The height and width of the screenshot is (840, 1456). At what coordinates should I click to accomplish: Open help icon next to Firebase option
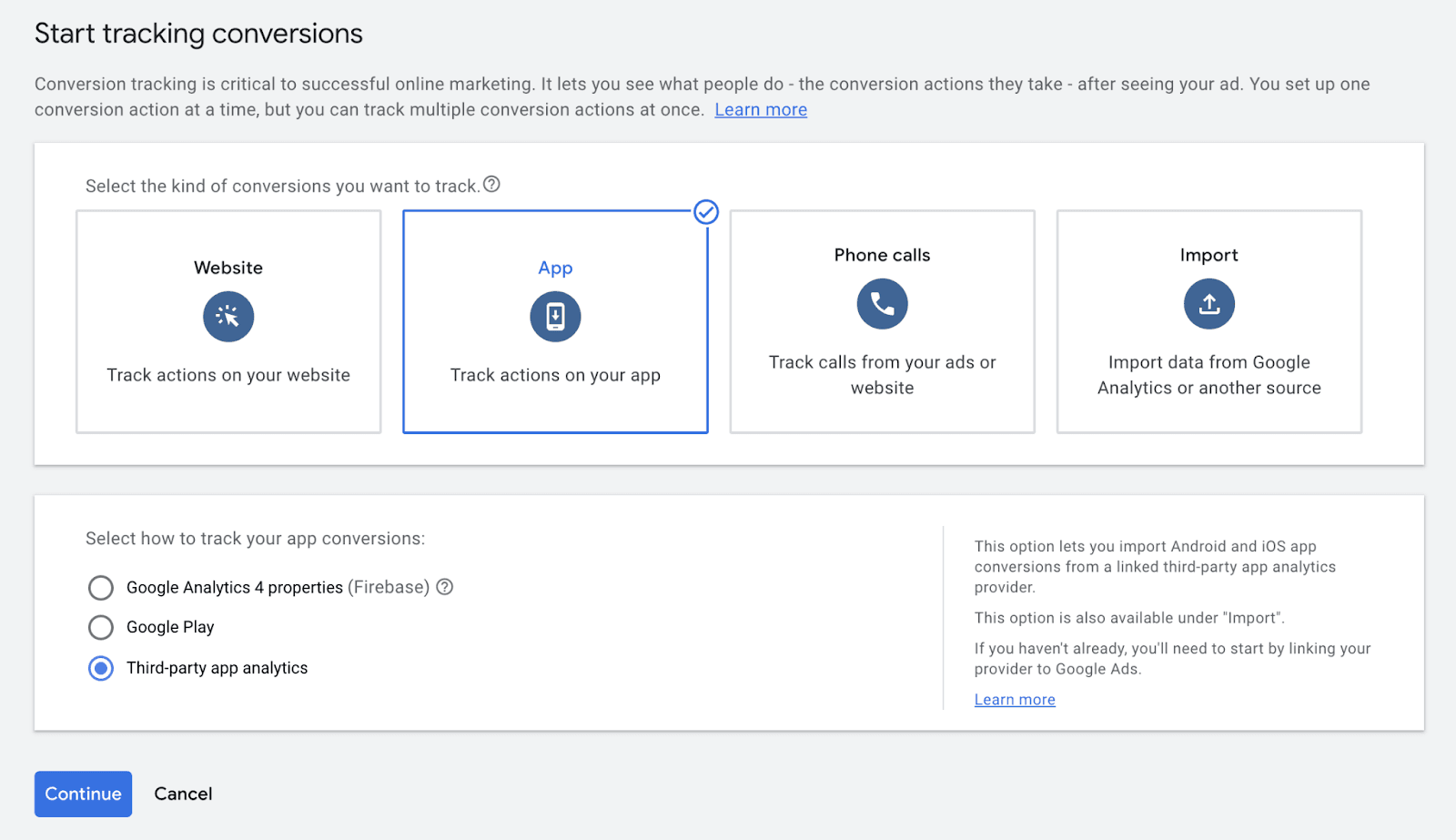point(445,587)
